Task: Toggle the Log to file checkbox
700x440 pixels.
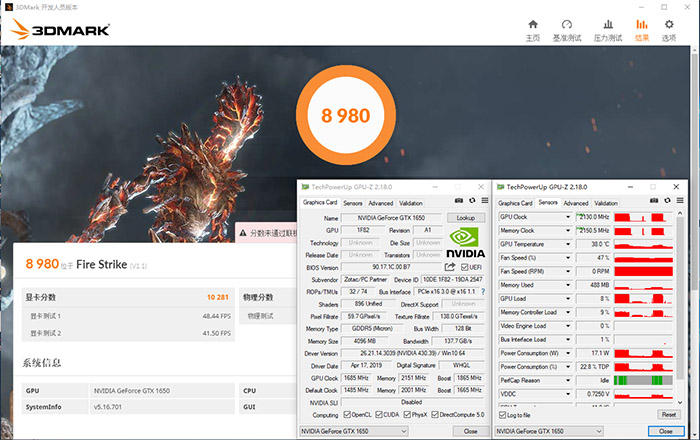Action: pos(502,415)
